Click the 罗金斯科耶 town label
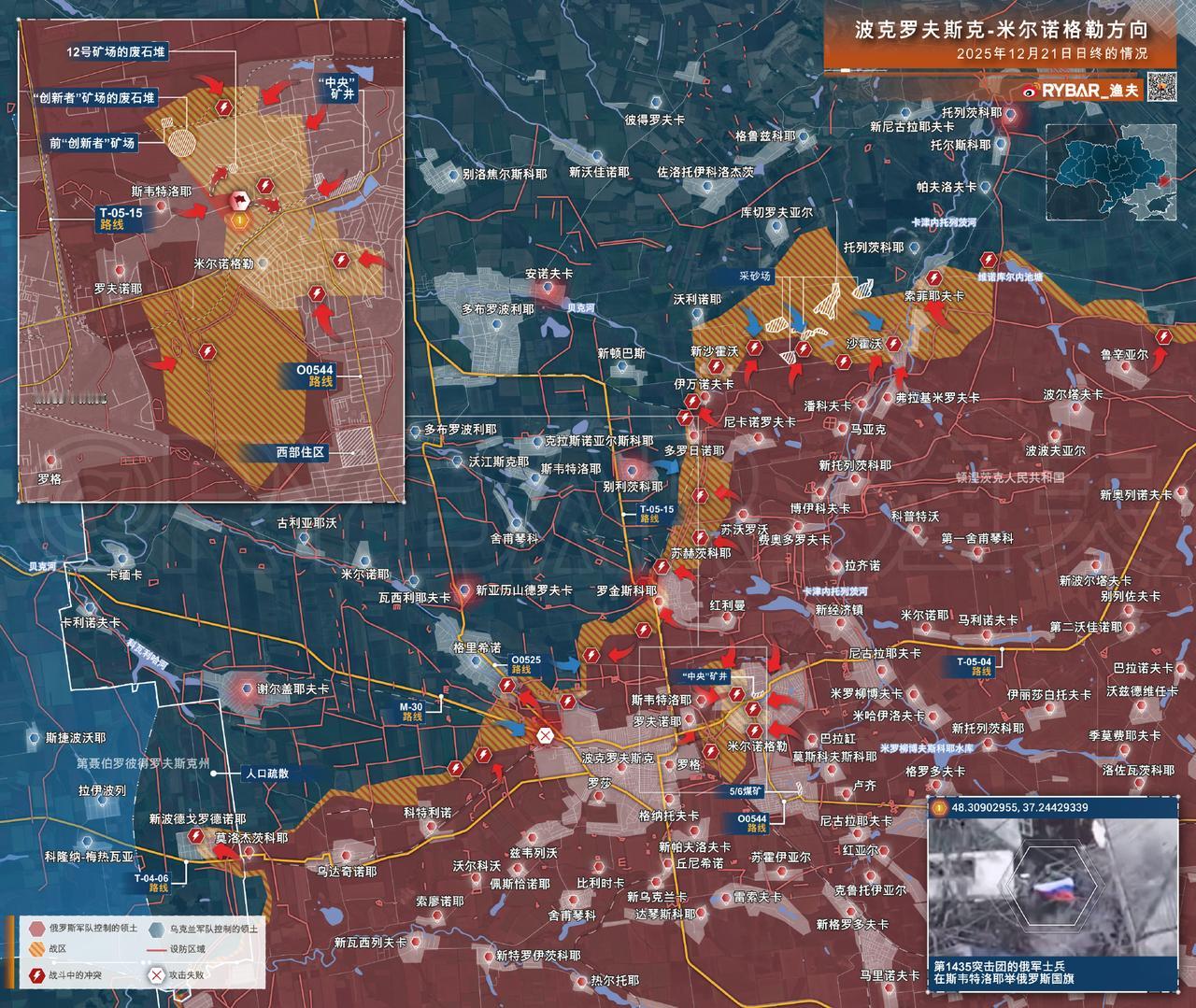The width and height of the screenshot is (1196, 1008). (627, 590)
